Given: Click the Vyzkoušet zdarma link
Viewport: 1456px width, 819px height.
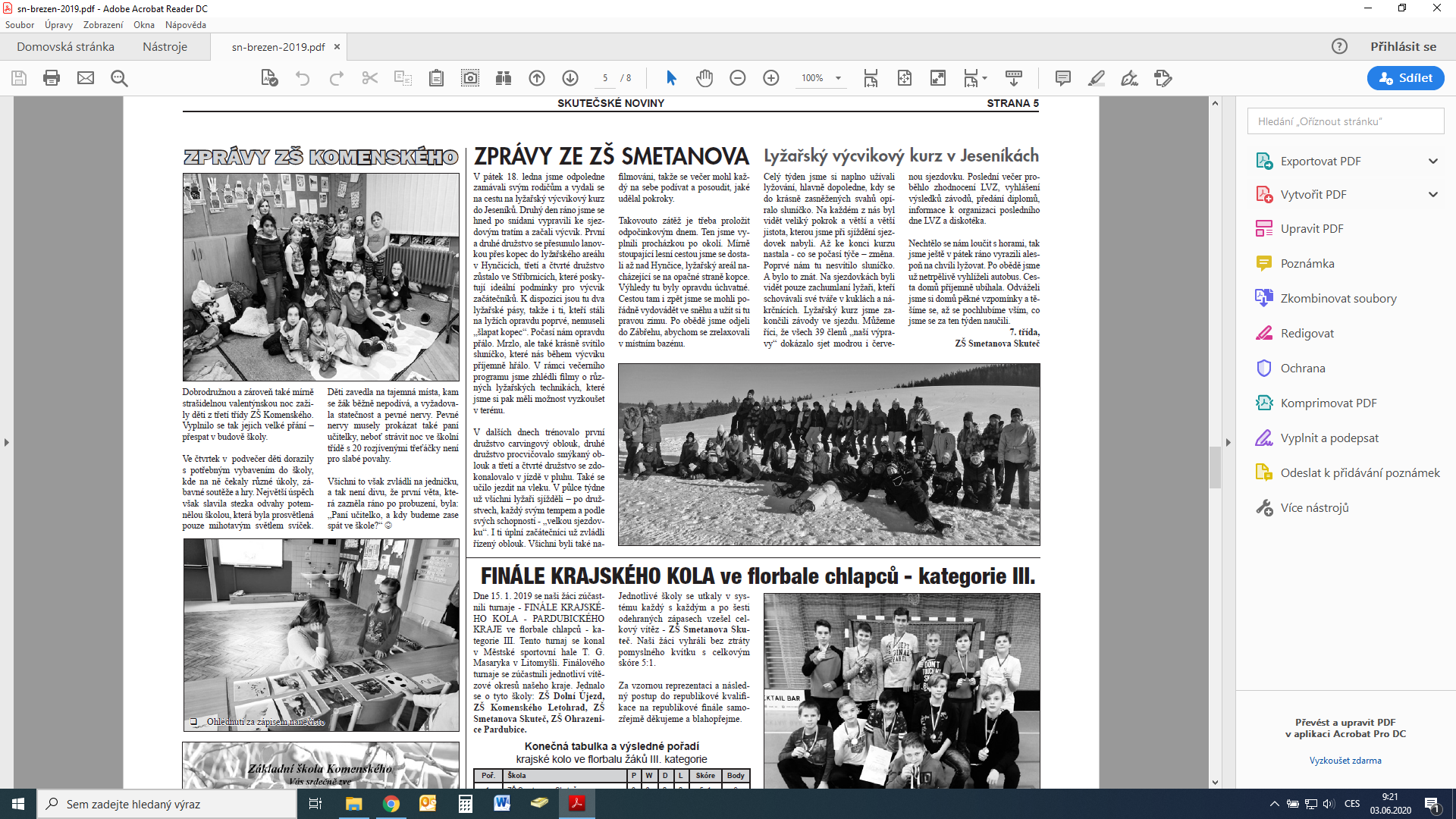Looking at the screenshot, I should tap(1345, 761).
